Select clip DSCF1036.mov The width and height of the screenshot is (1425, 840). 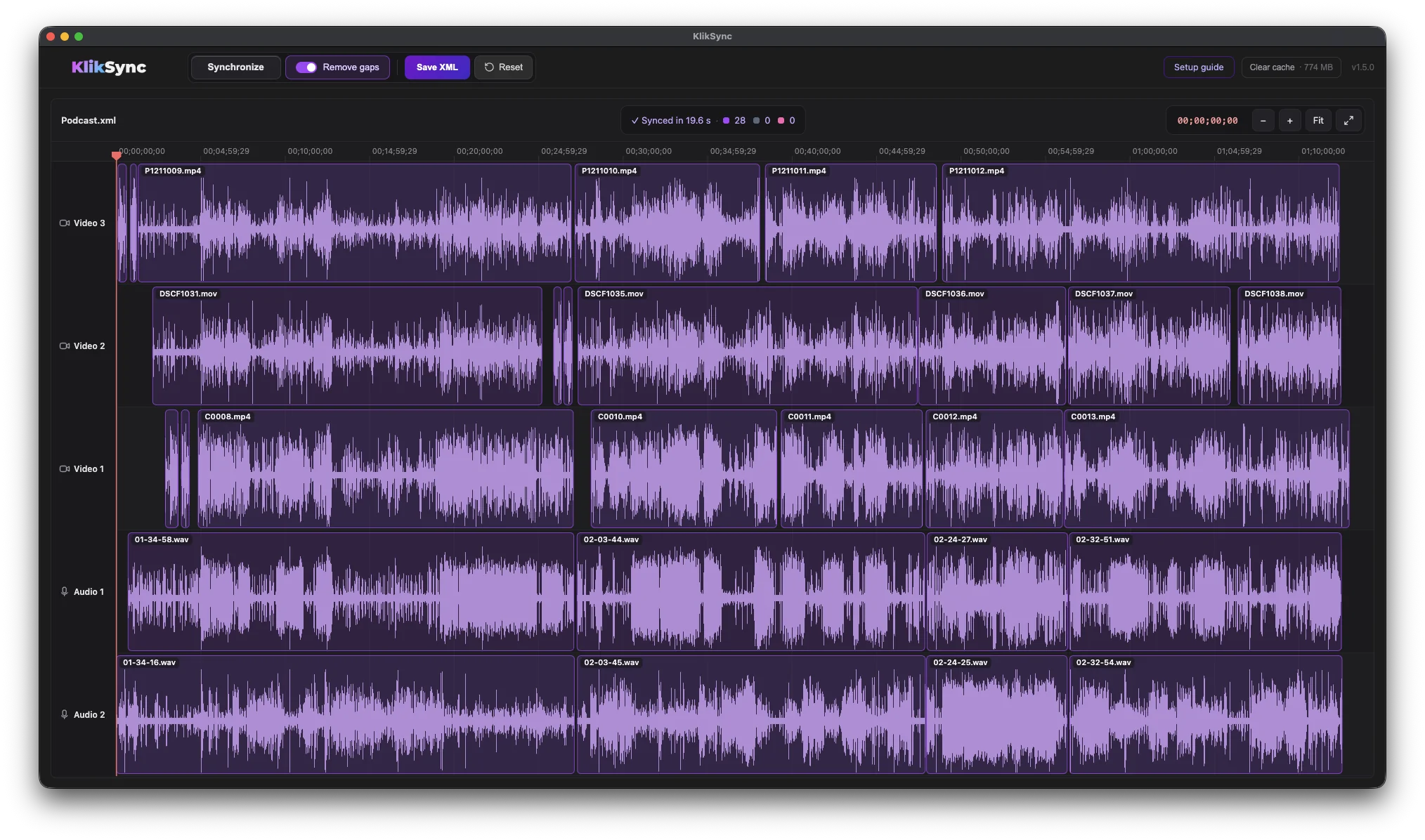pos(991,346)
